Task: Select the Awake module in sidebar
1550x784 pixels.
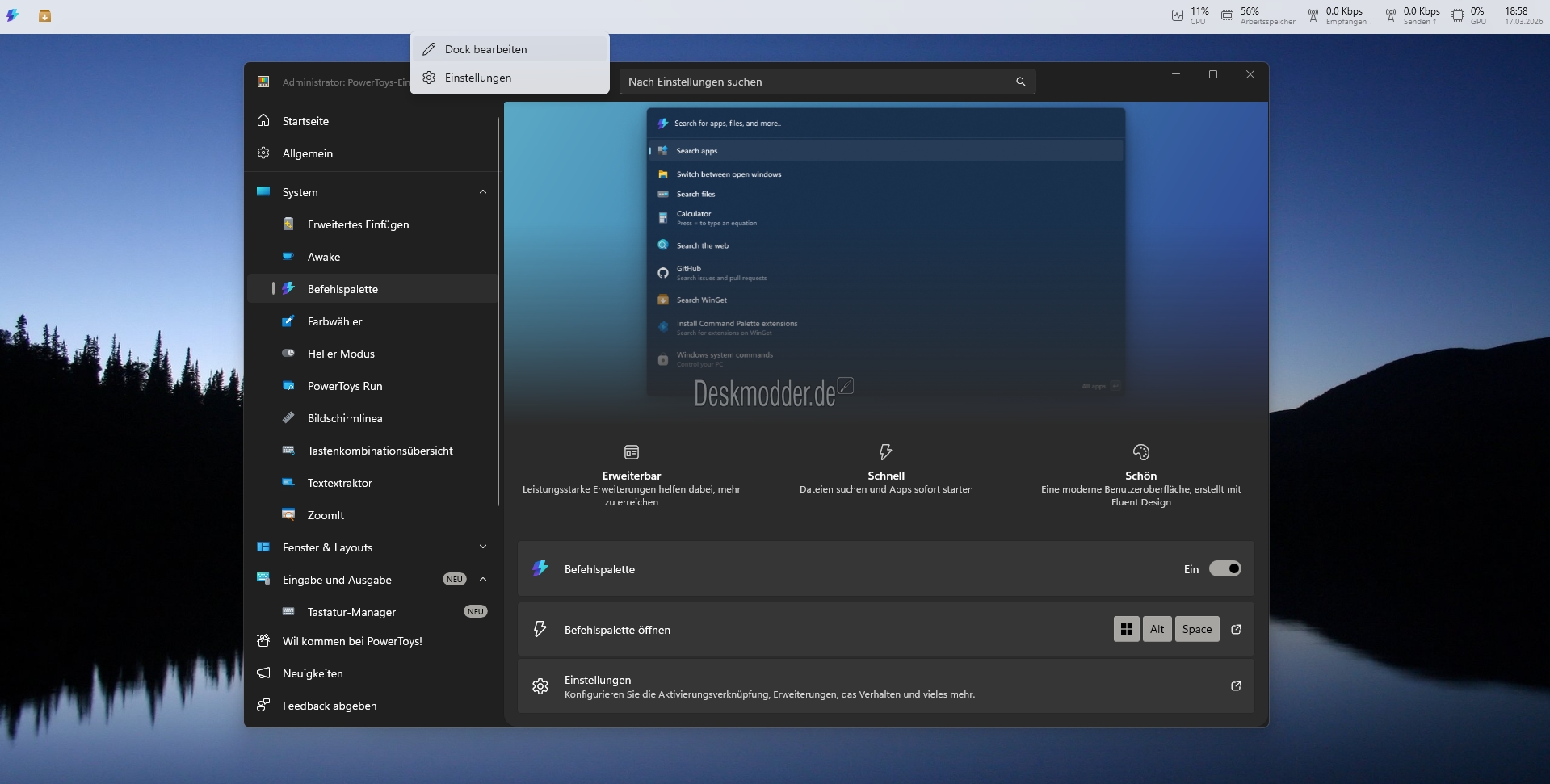Action: coord(323,257)
